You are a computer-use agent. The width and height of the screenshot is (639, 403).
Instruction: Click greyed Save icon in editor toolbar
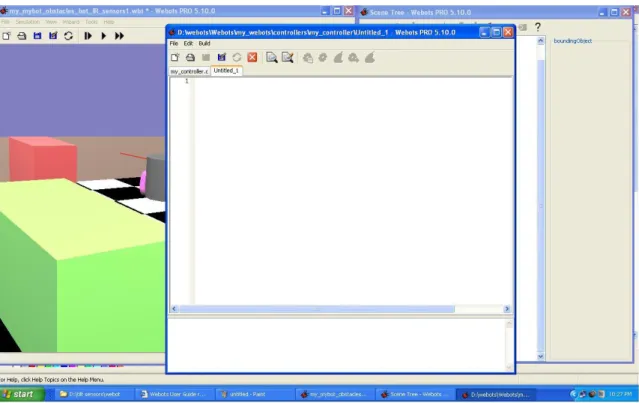coord(206,57)
